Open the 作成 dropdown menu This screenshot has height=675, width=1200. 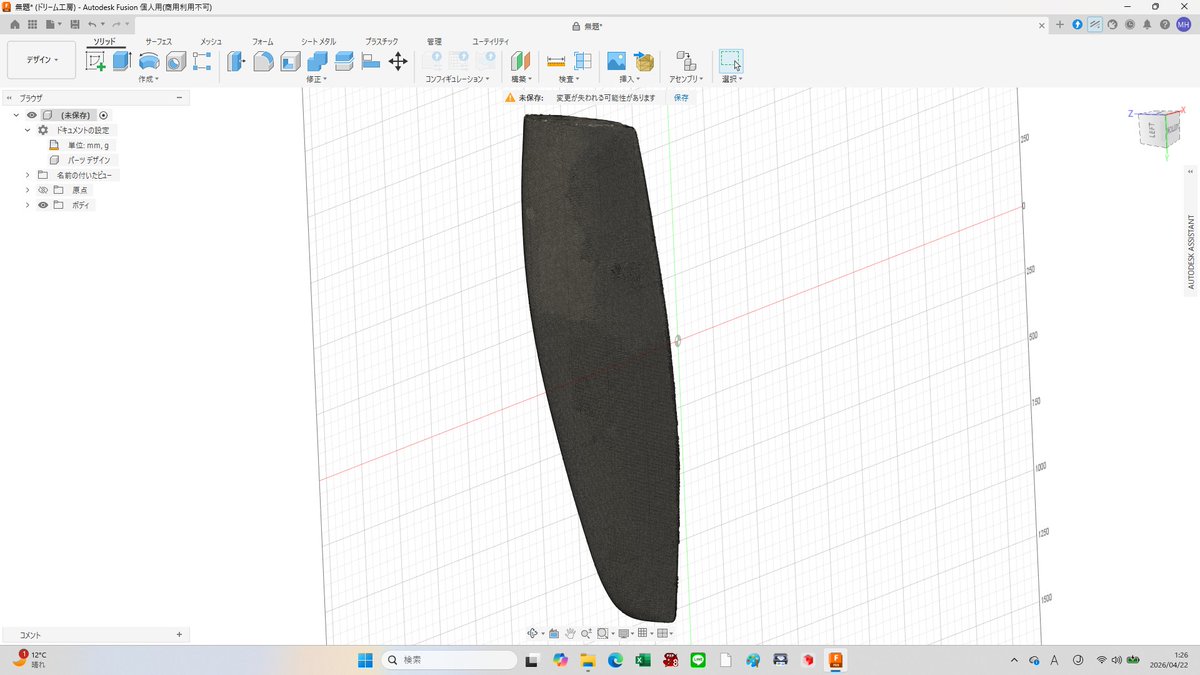[149, 79]
